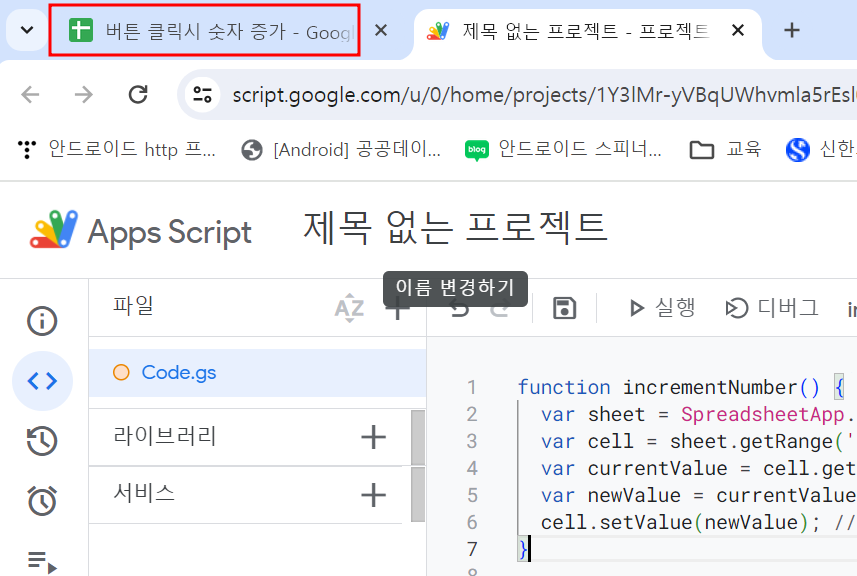Click the cell.setValue(newValue) code line

pos(697,522)
